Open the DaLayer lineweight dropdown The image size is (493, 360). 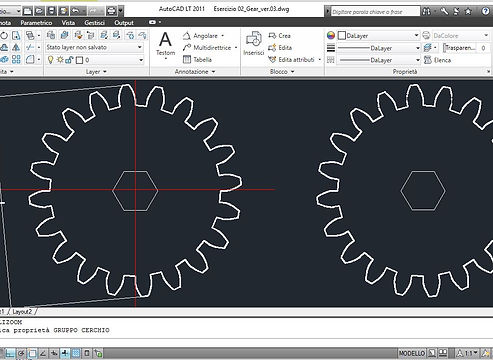click(x=378, y=48)
